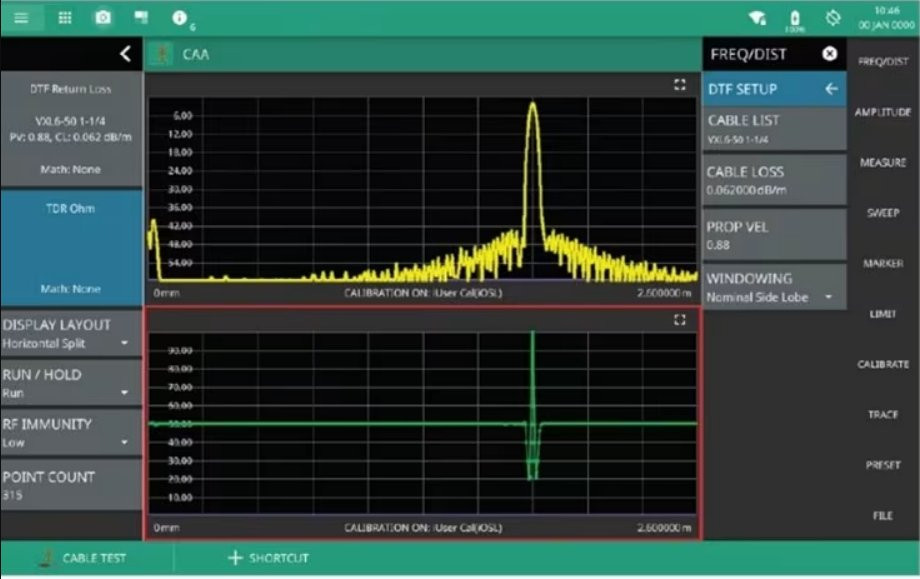Open the FREQ/DIST menu
This screenshot has height=579, width=920.
coord(883,61)
